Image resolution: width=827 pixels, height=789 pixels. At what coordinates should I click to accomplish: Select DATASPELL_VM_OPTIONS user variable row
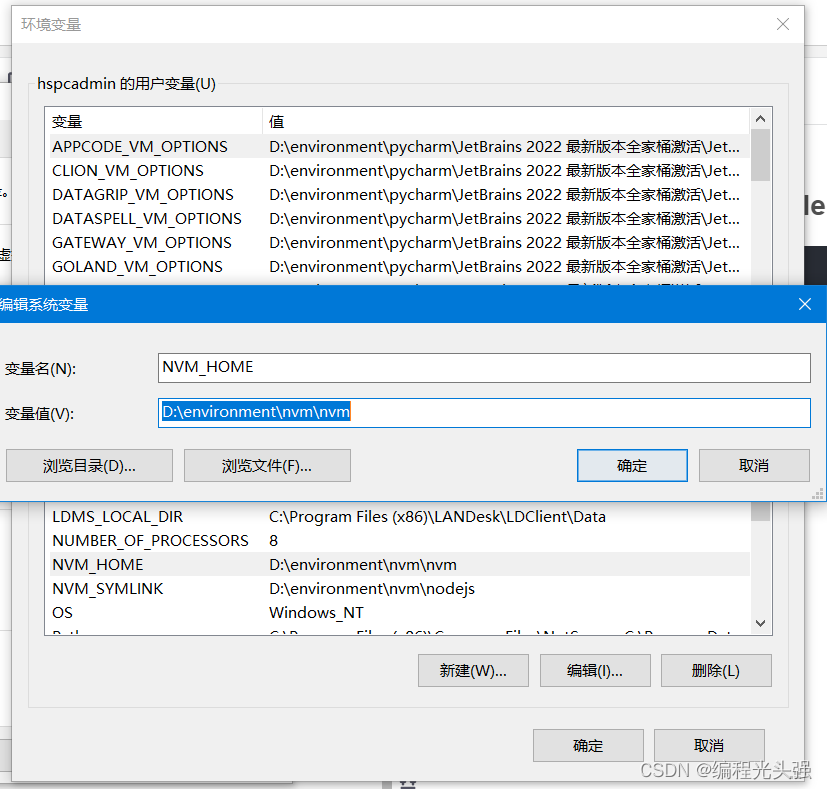coord(399,219)
